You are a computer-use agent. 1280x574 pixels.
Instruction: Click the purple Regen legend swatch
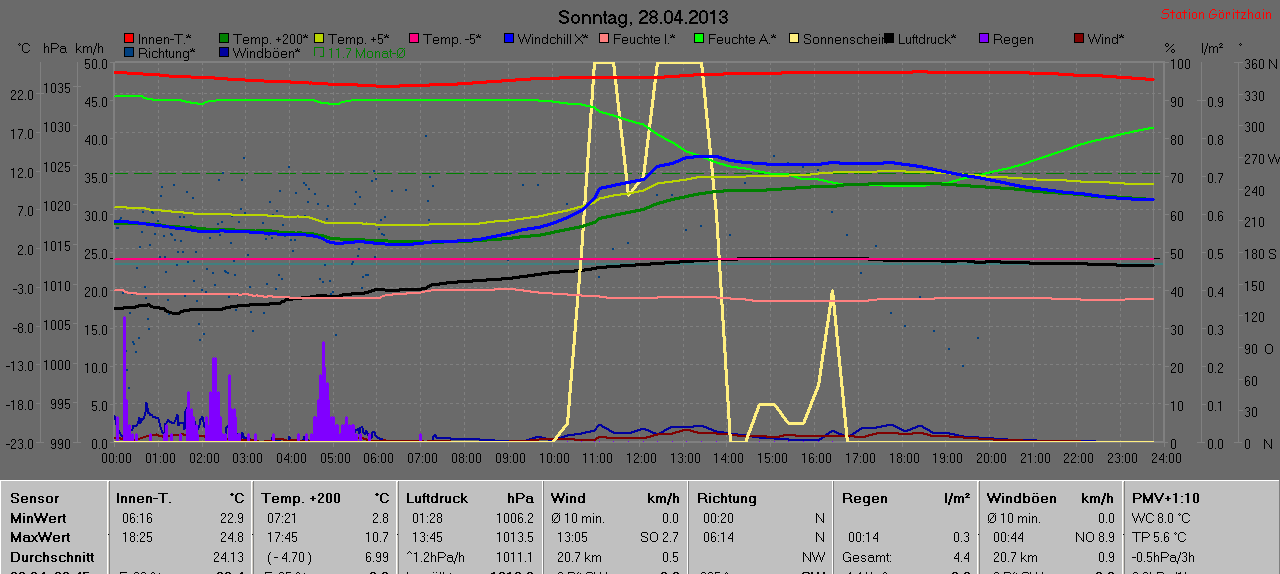tap(984, 39)
